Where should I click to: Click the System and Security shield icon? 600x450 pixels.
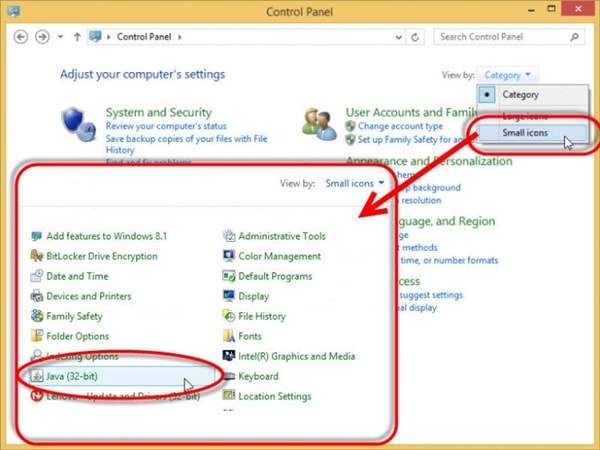coord(78,124)
